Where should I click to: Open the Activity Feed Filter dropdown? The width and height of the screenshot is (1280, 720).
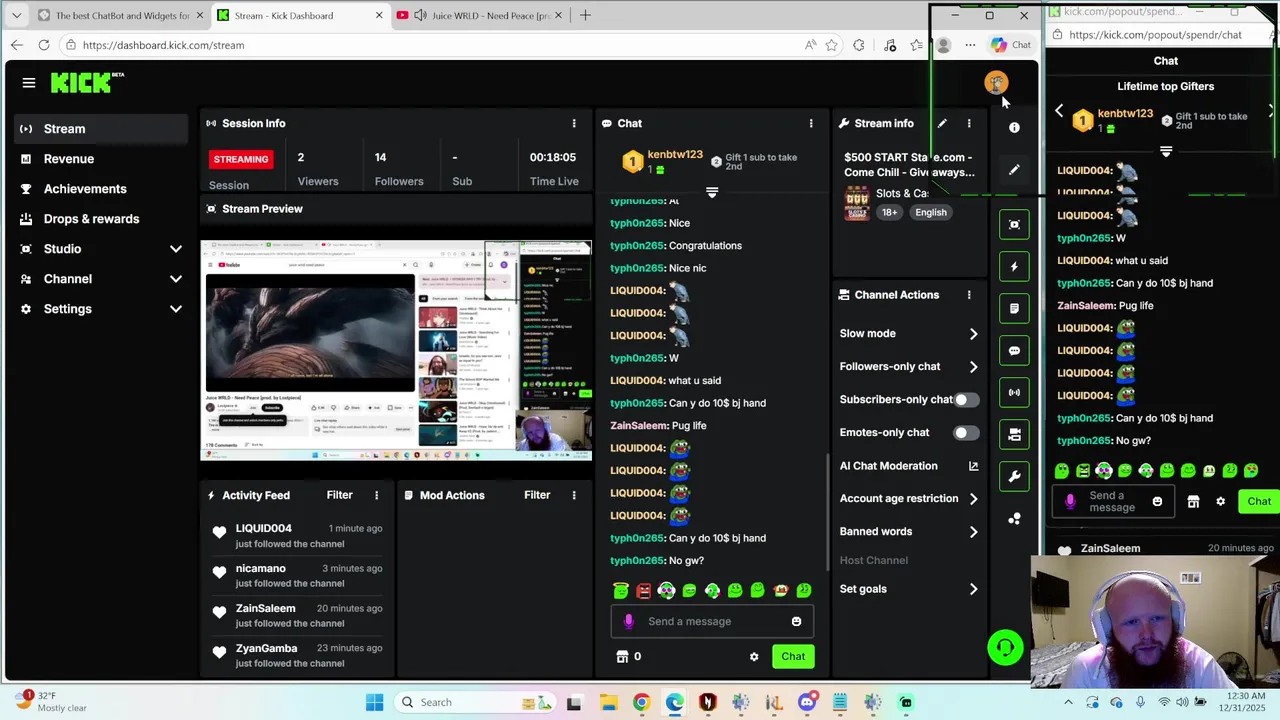(x=339, y=495)
